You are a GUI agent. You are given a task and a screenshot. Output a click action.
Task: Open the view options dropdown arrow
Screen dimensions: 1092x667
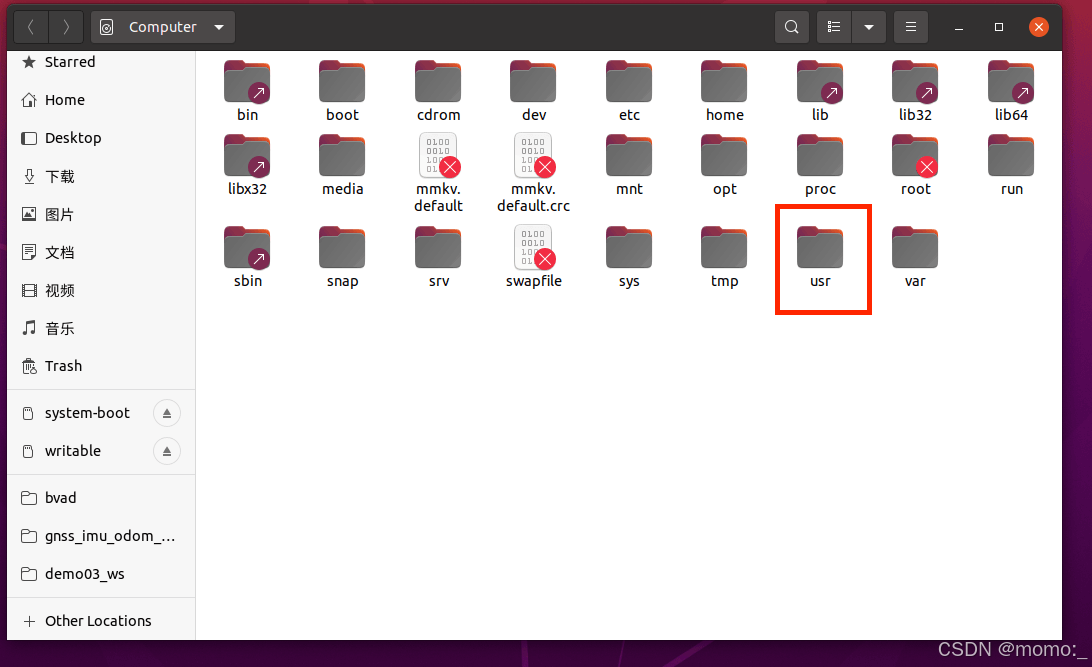click(868, 27)
